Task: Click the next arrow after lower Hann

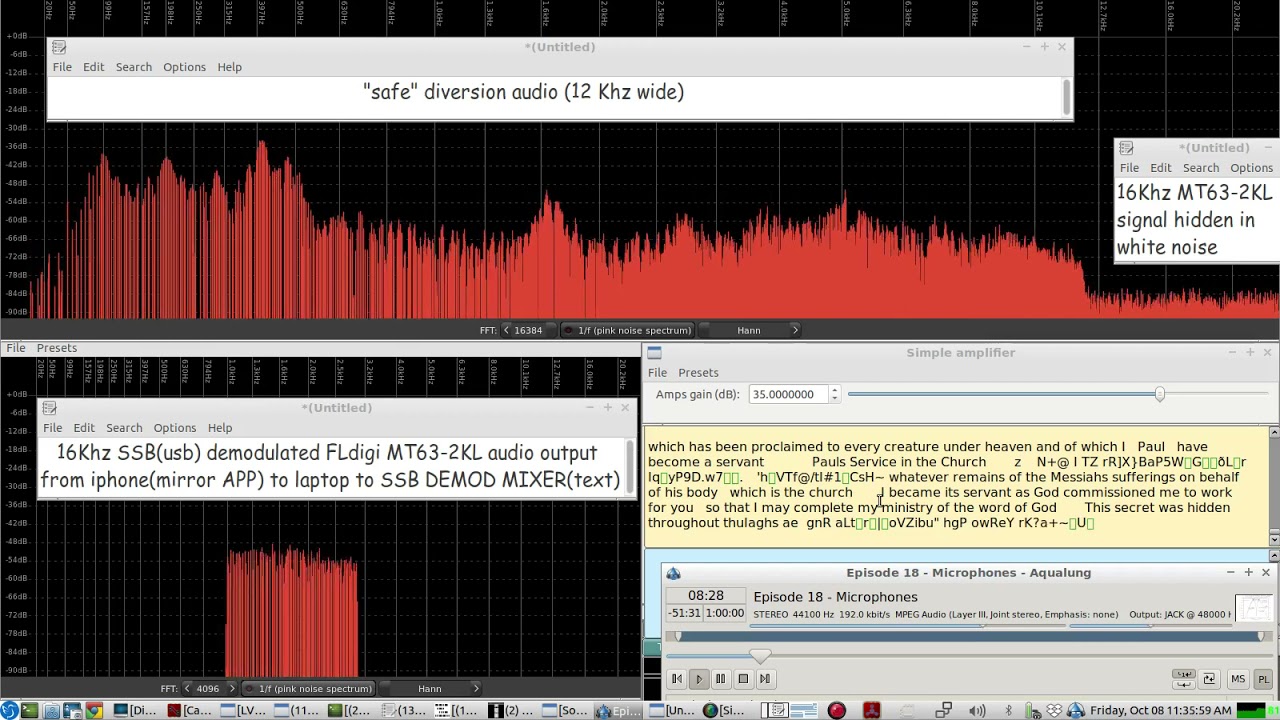Action: 476,689
